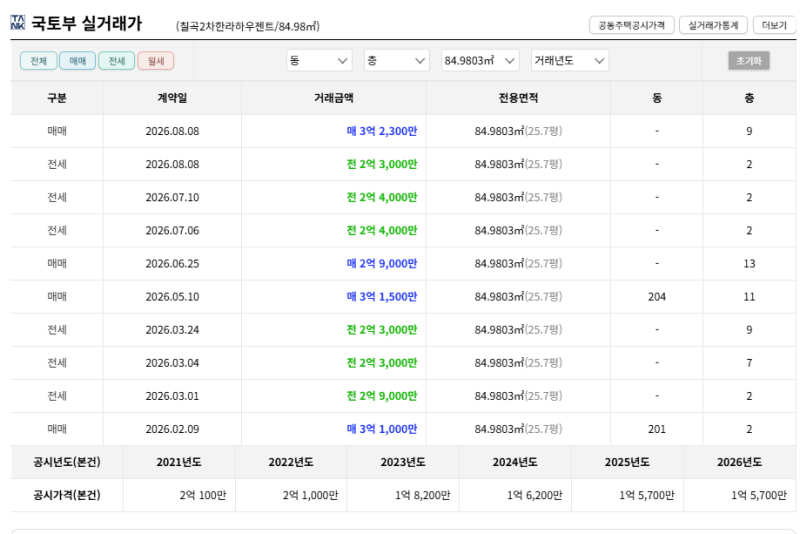
Task: Click the floor value 11
Action: click(x=749, y=297)
